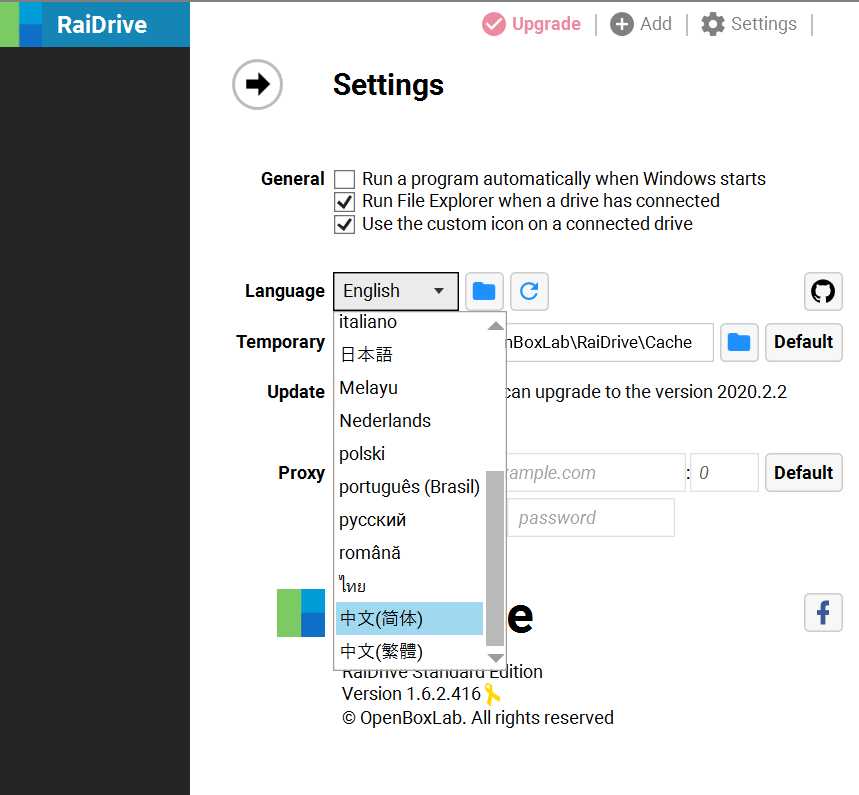Click the Temporary cache path field
The height and width of the screenshot is (795, 859).
(x=610, y=342)
